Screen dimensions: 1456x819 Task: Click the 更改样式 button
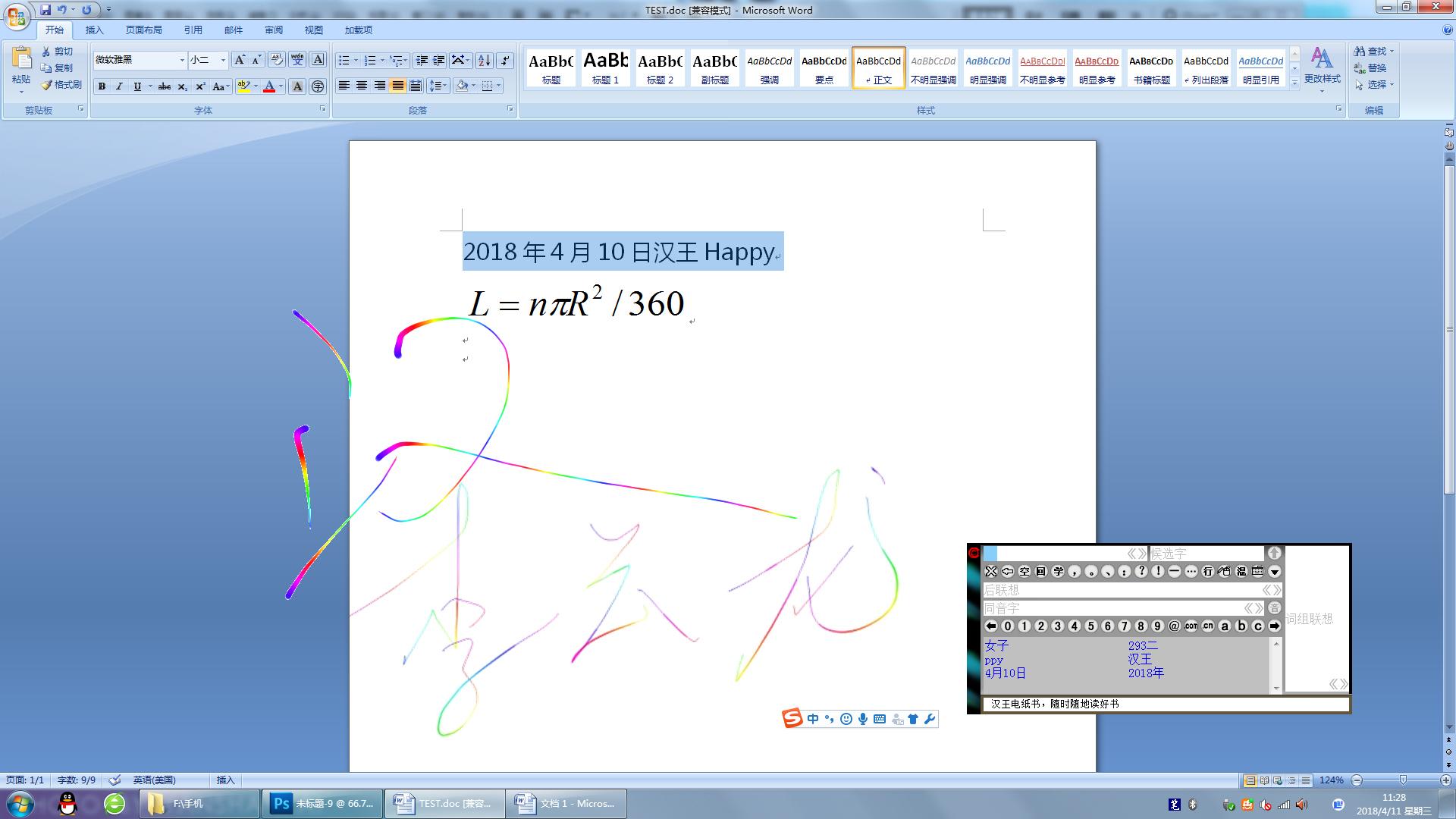click(1322, 67)
